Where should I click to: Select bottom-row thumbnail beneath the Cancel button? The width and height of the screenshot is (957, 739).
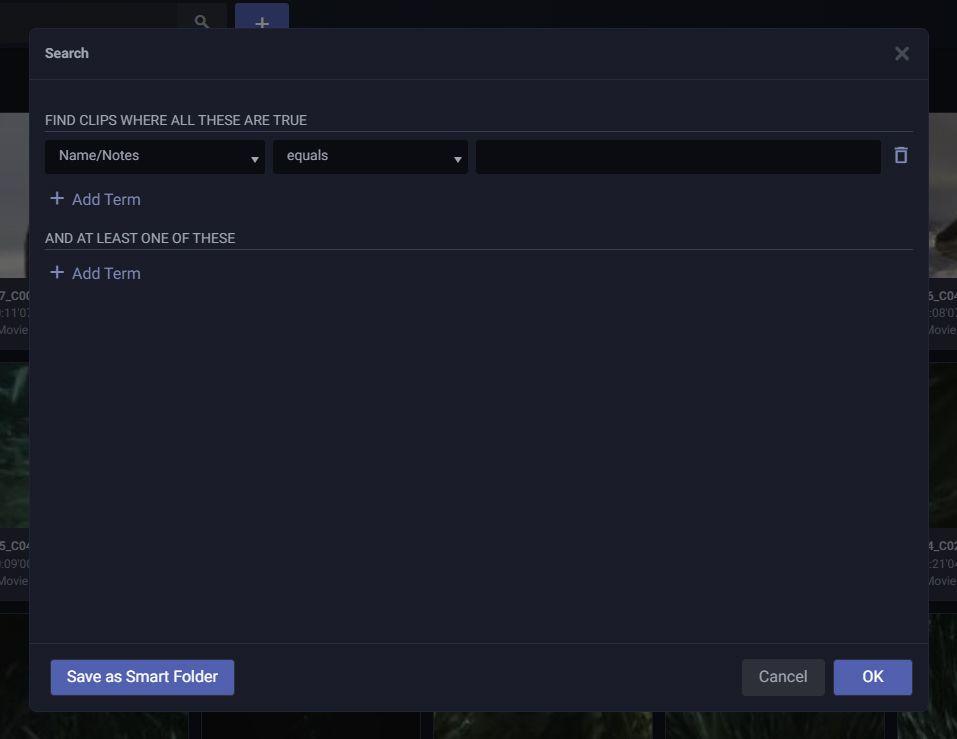point(775,725)
